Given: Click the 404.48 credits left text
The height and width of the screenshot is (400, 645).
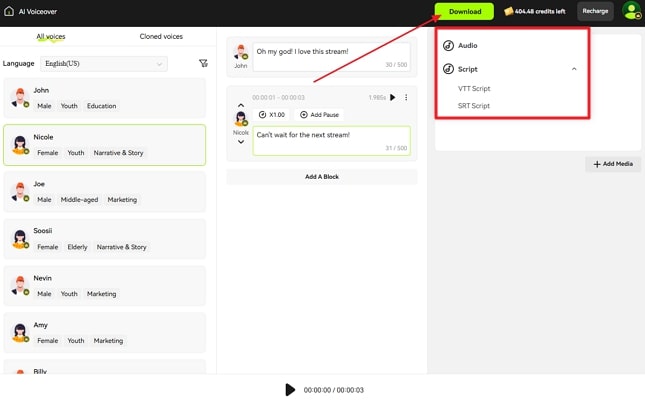Looking at the screenshot, I should (x=540, y=12).
